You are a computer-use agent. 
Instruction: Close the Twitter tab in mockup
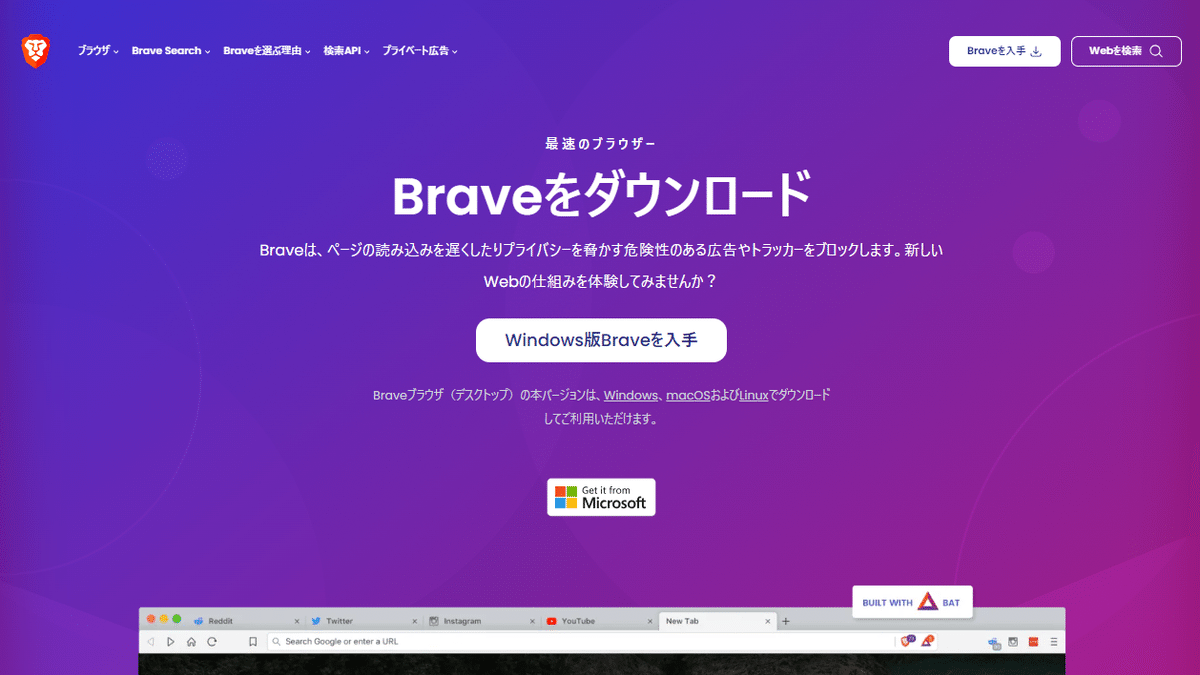[415, 621]
